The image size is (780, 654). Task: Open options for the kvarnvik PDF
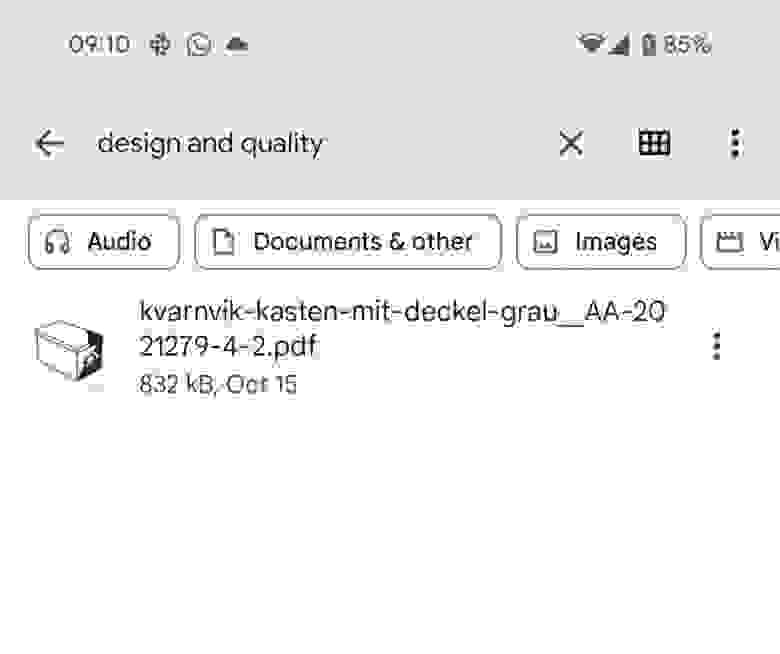(x=716, y=345)
